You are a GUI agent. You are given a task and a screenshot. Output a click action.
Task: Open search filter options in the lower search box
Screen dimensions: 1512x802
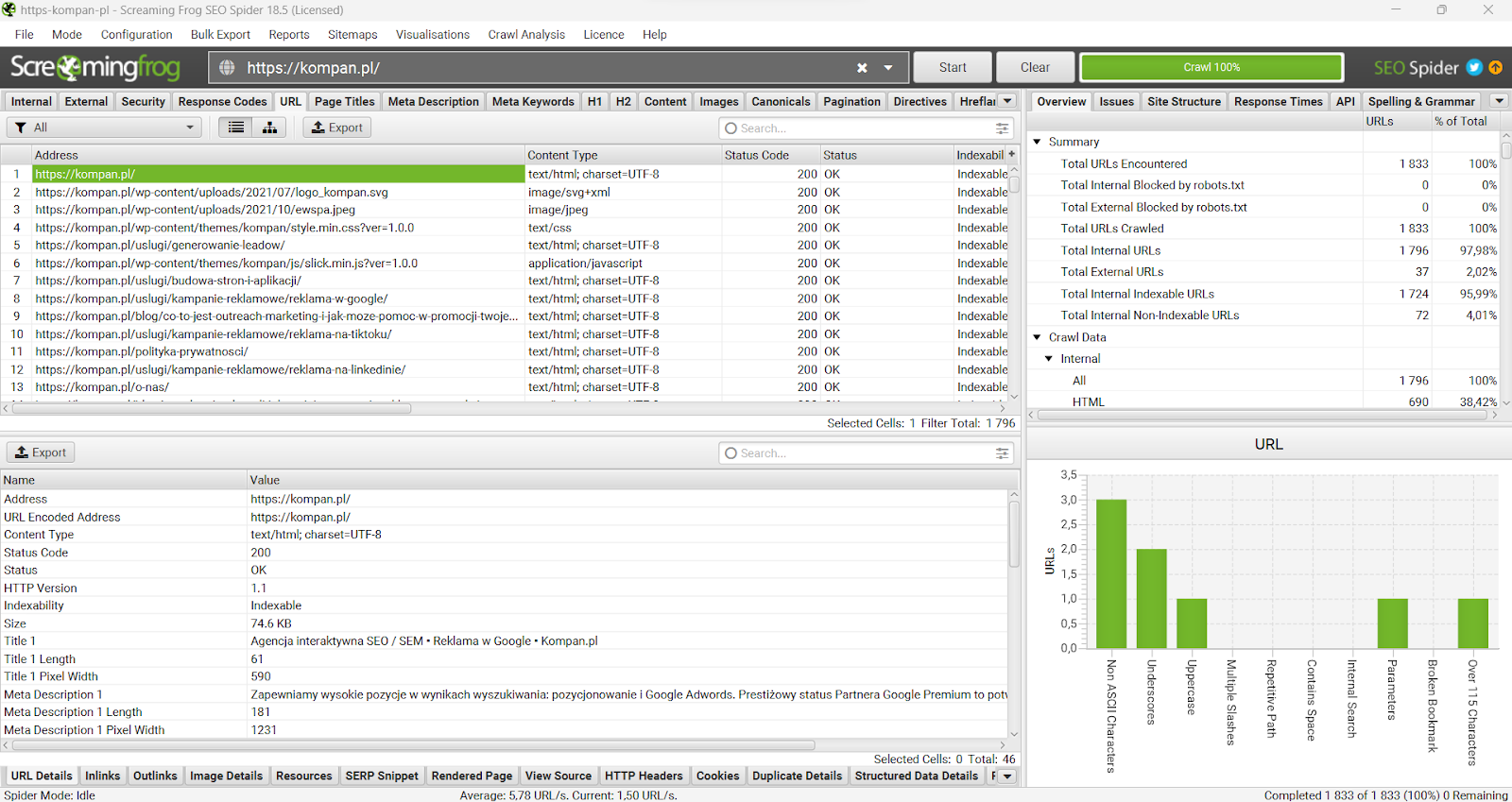[1002, 453]
